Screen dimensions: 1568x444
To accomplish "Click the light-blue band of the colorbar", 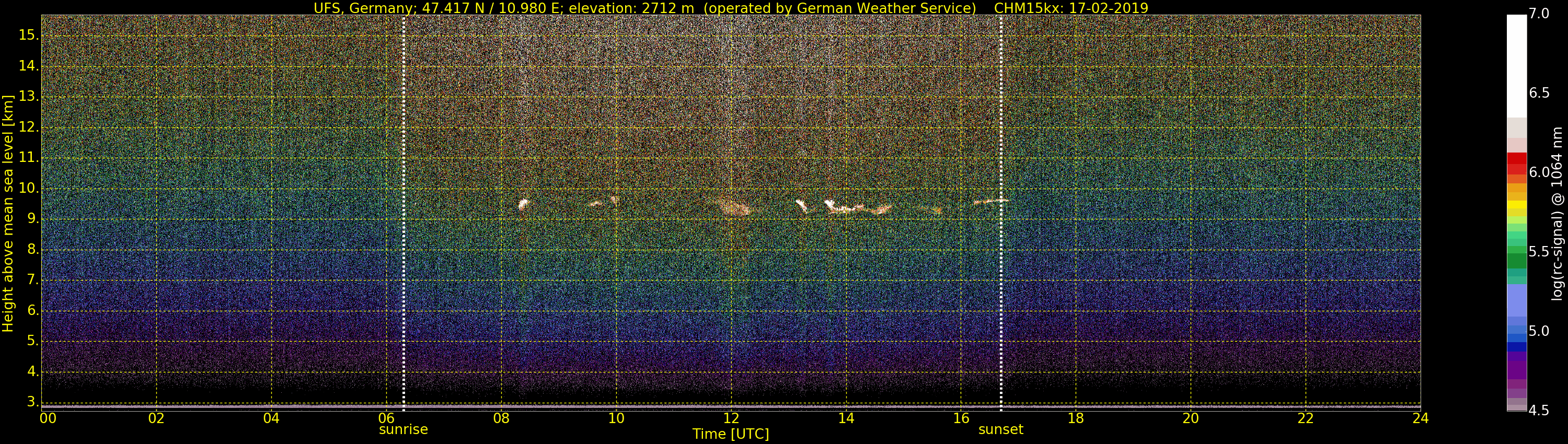I will click(x=1516, y=300).
